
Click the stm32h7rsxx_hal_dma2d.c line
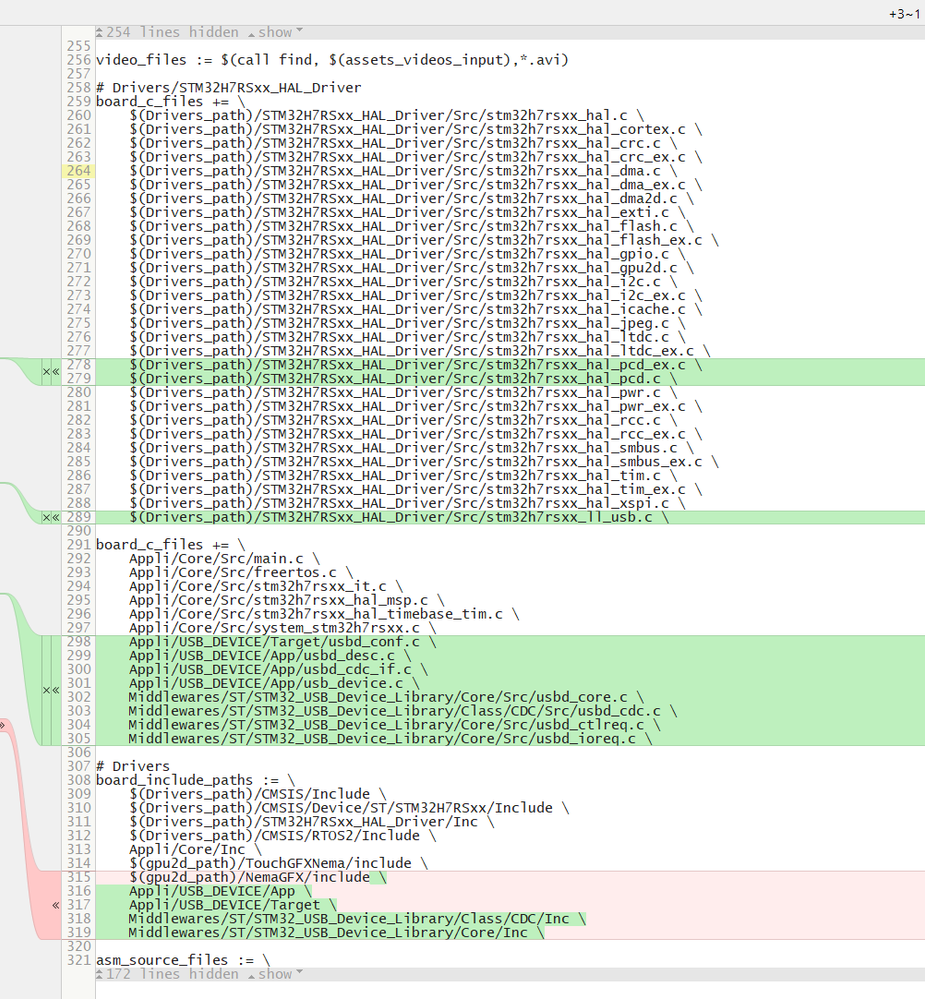412,199
